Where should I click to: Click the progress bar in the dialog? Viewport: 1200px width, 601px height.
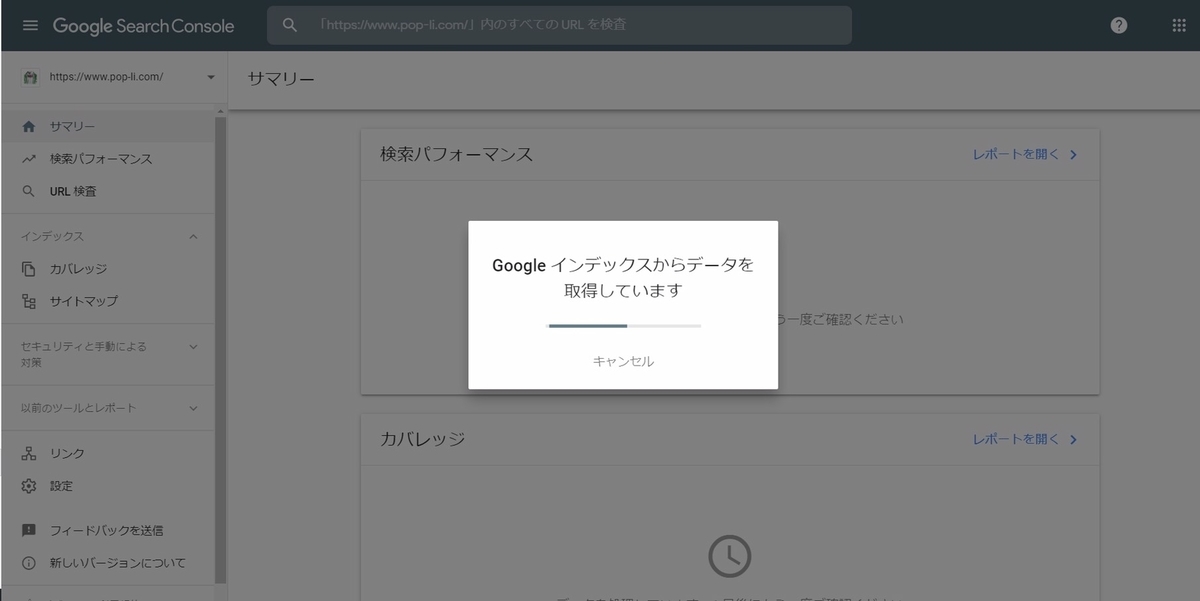coord(624,326)
